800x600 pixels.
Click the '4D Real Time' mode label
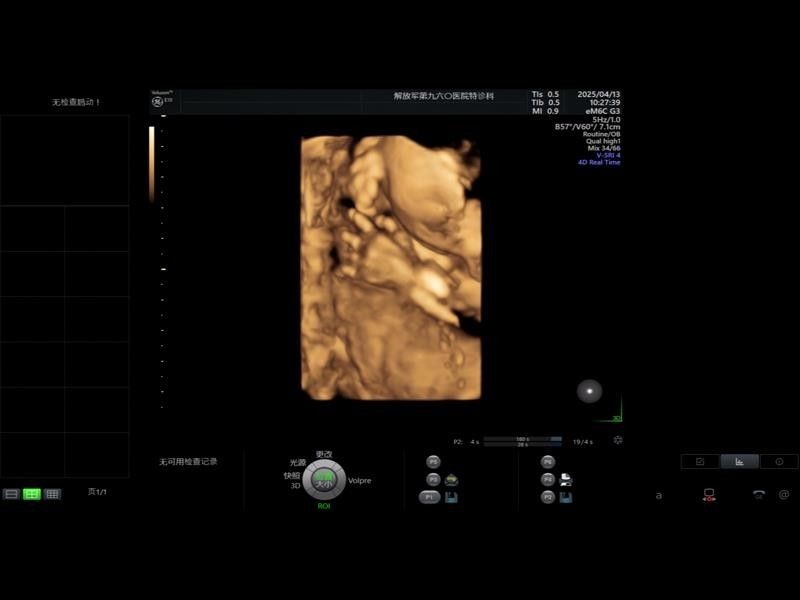599,162
